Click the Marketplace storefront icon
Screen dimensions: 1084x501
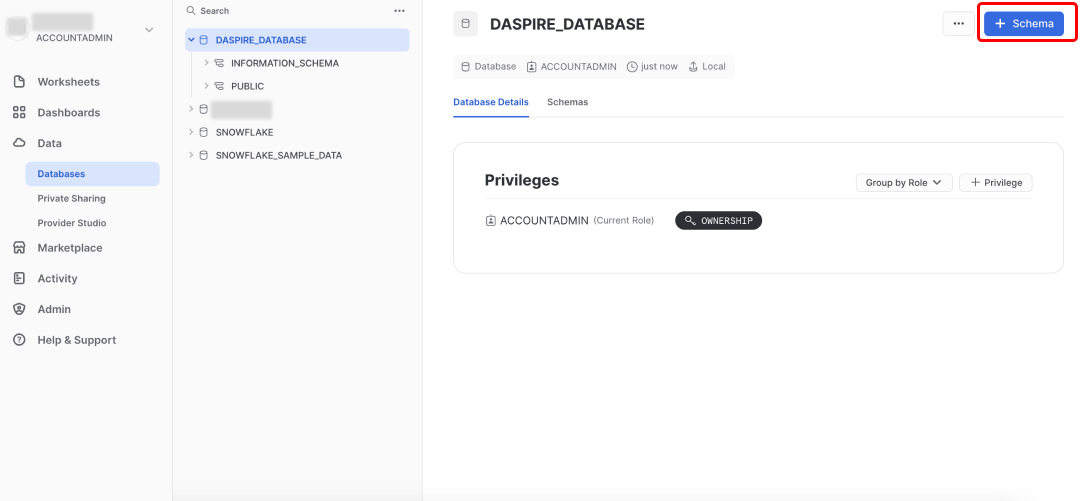pyautogui.click(x=19, y=247)
